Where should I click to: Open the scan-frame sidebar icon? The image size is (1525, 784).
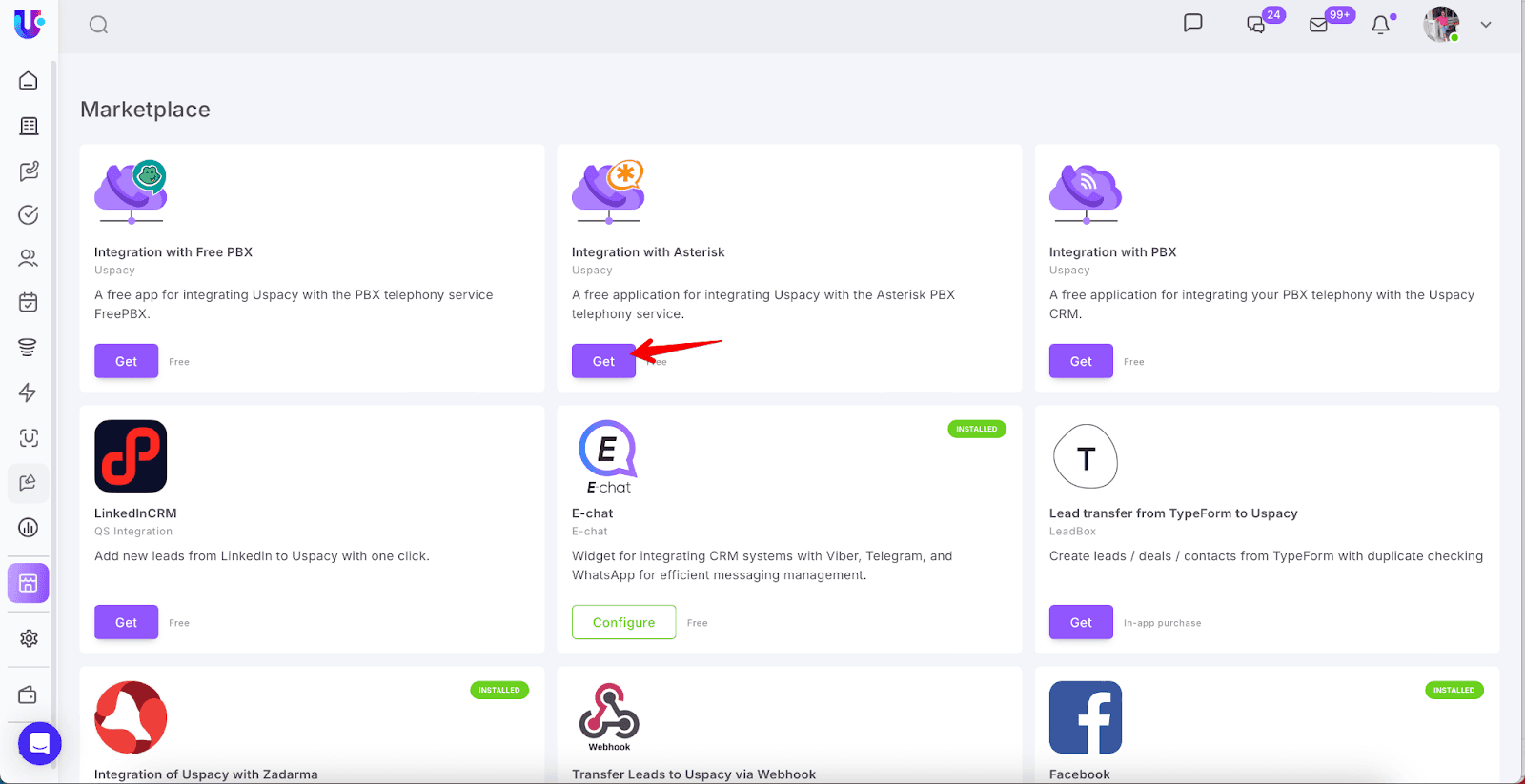coord(29,437)
